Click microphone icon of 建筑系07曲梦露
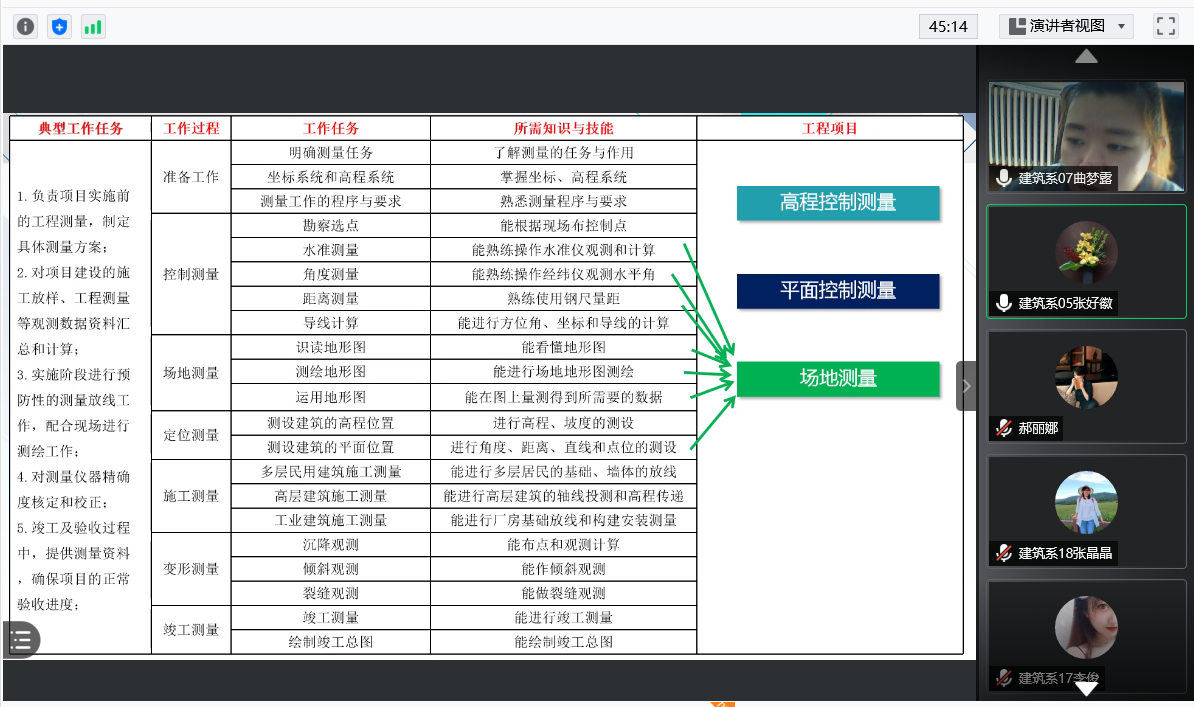Image resolution: width=1194 pixels, height=707 pixels. 1004,178
